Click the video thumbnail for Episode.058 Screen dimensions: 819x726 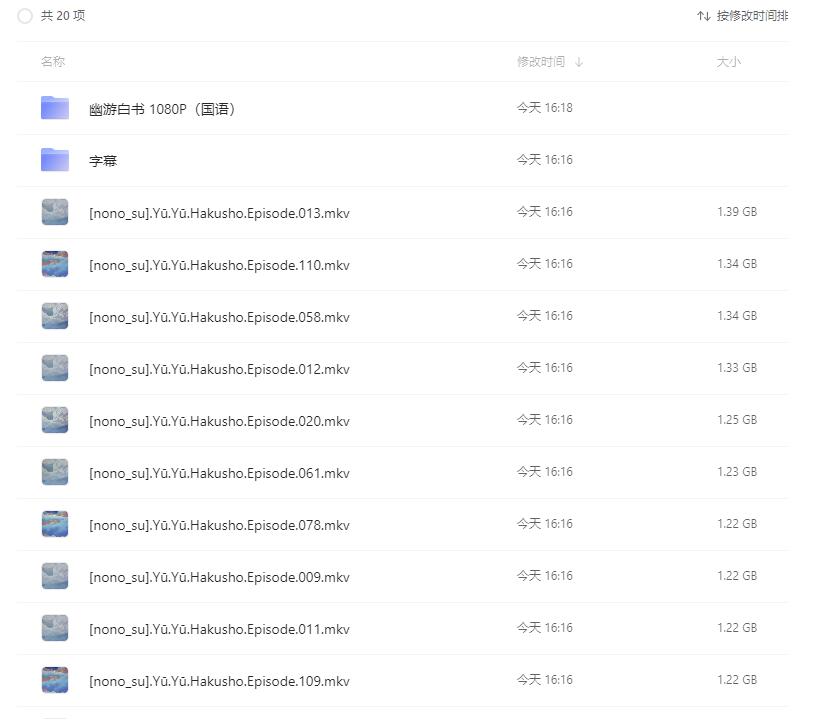[x=54, y=316]
